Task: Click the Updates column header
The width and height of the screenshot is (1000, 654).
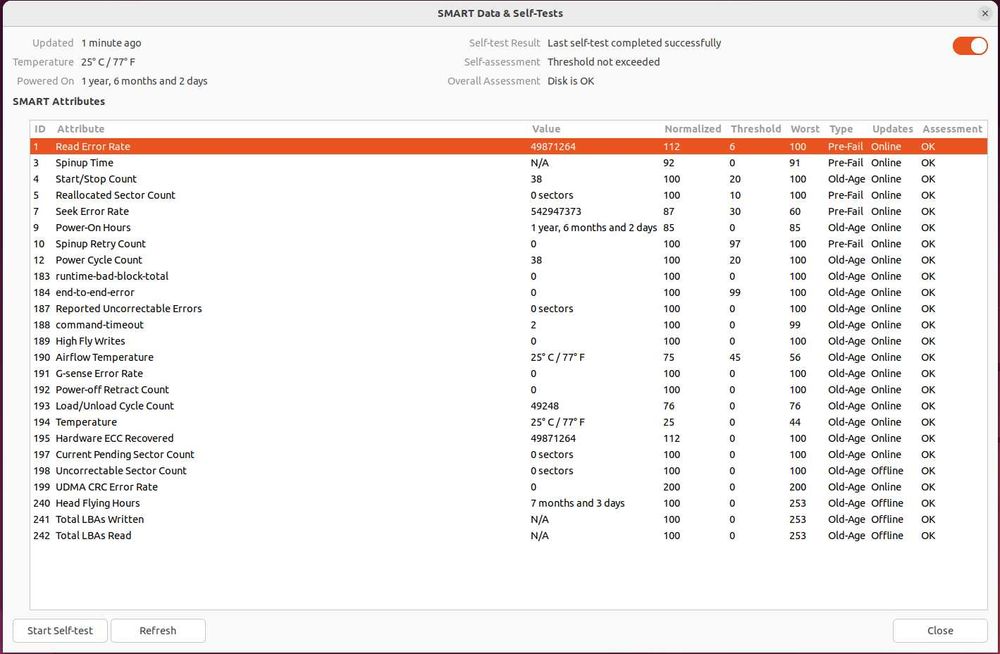Action: [x=892, y=129]
